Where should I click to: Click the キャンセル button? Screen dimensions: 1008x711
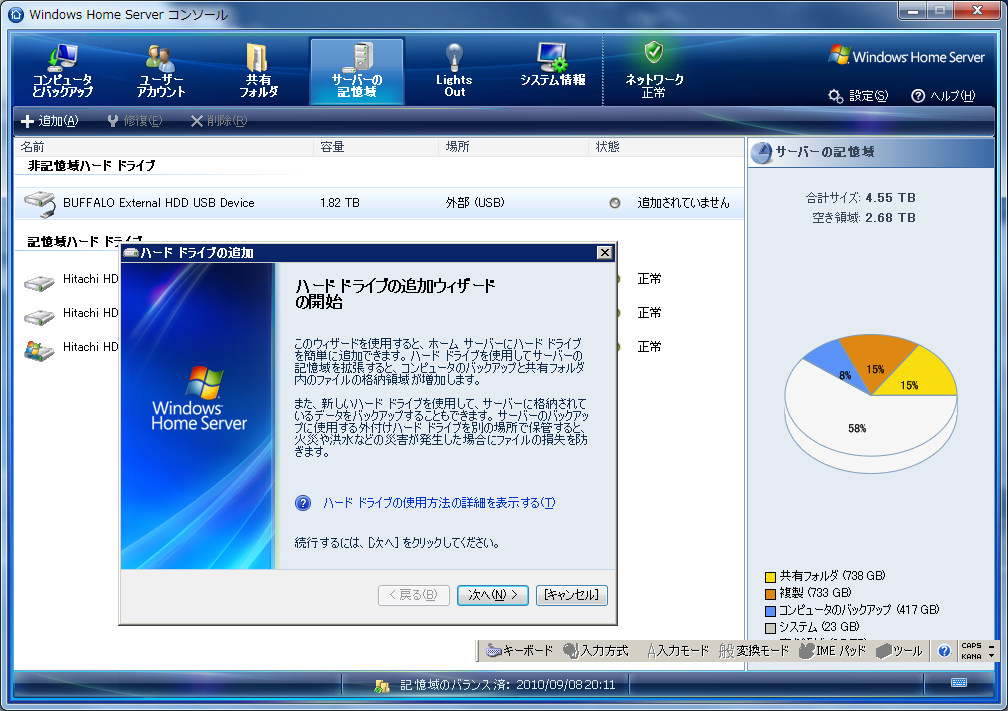click(x=572, y=595)
